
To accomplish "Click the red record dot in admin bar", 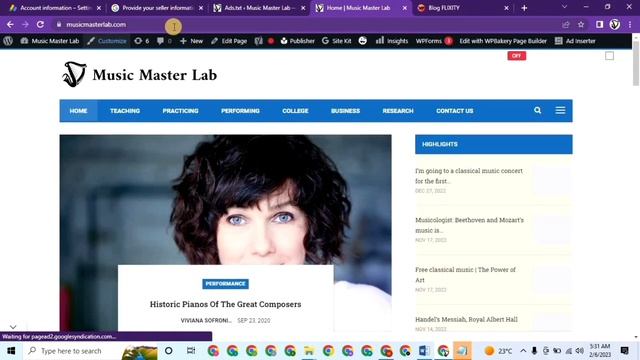I will pyautogui.click(x=271, y=41).
